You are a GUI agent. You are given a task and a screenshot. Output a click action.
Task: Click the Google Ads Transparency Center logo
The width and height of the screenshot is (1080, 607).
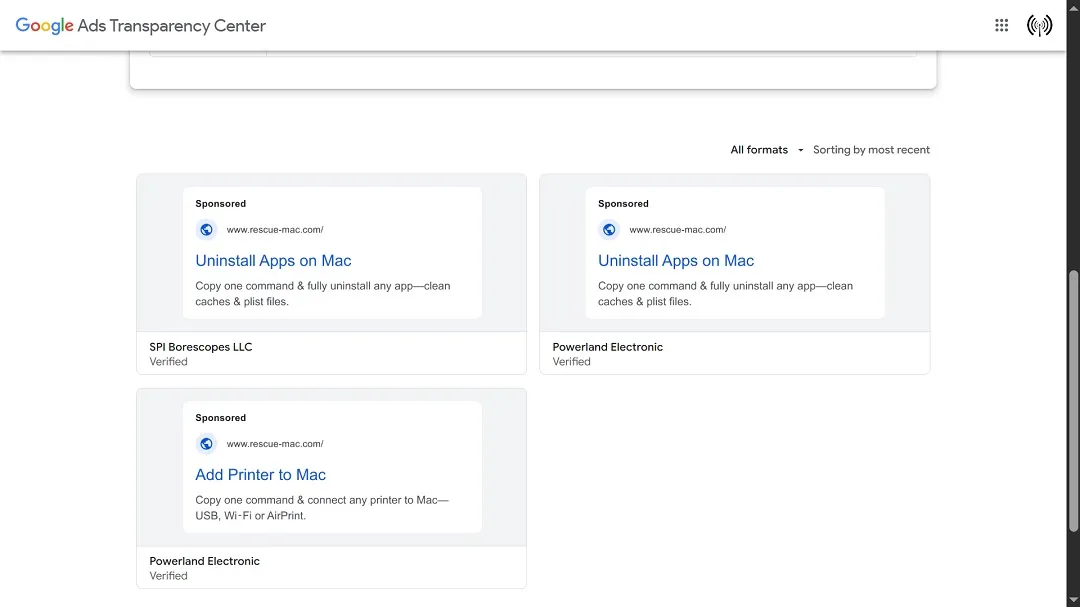coord(141,25)
